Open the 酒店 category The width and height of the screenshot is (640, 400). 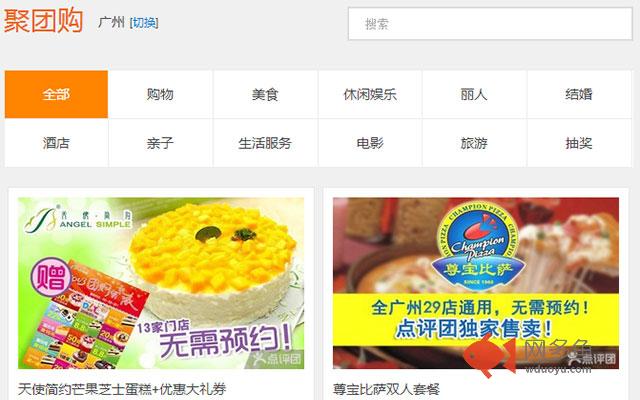click(x=56, y=143)
